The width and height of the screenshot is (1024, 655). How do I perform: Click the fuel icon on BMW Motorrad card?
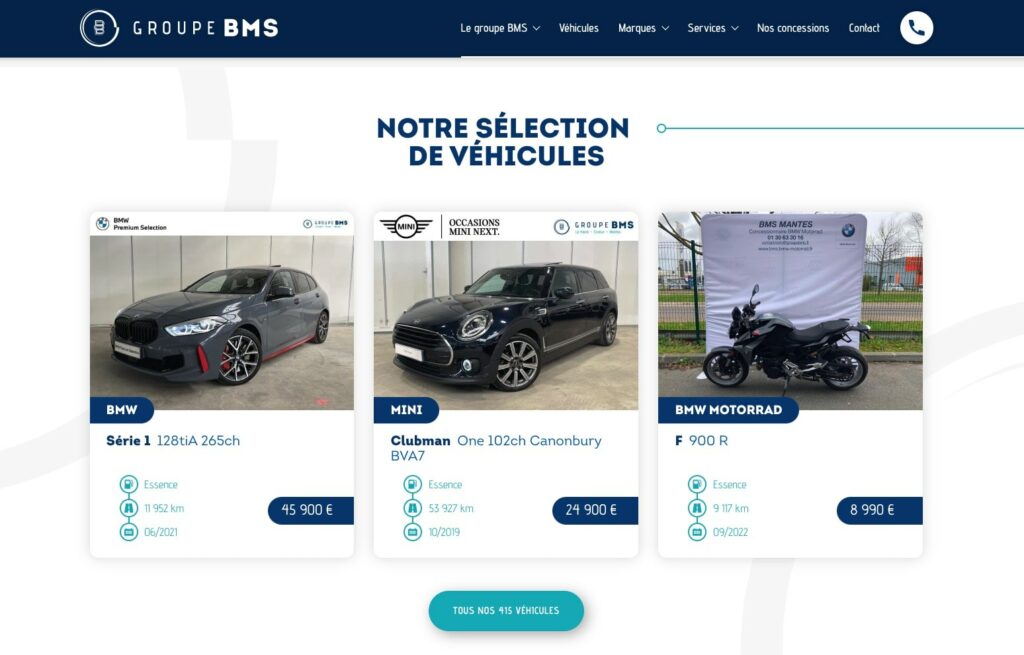697,485
